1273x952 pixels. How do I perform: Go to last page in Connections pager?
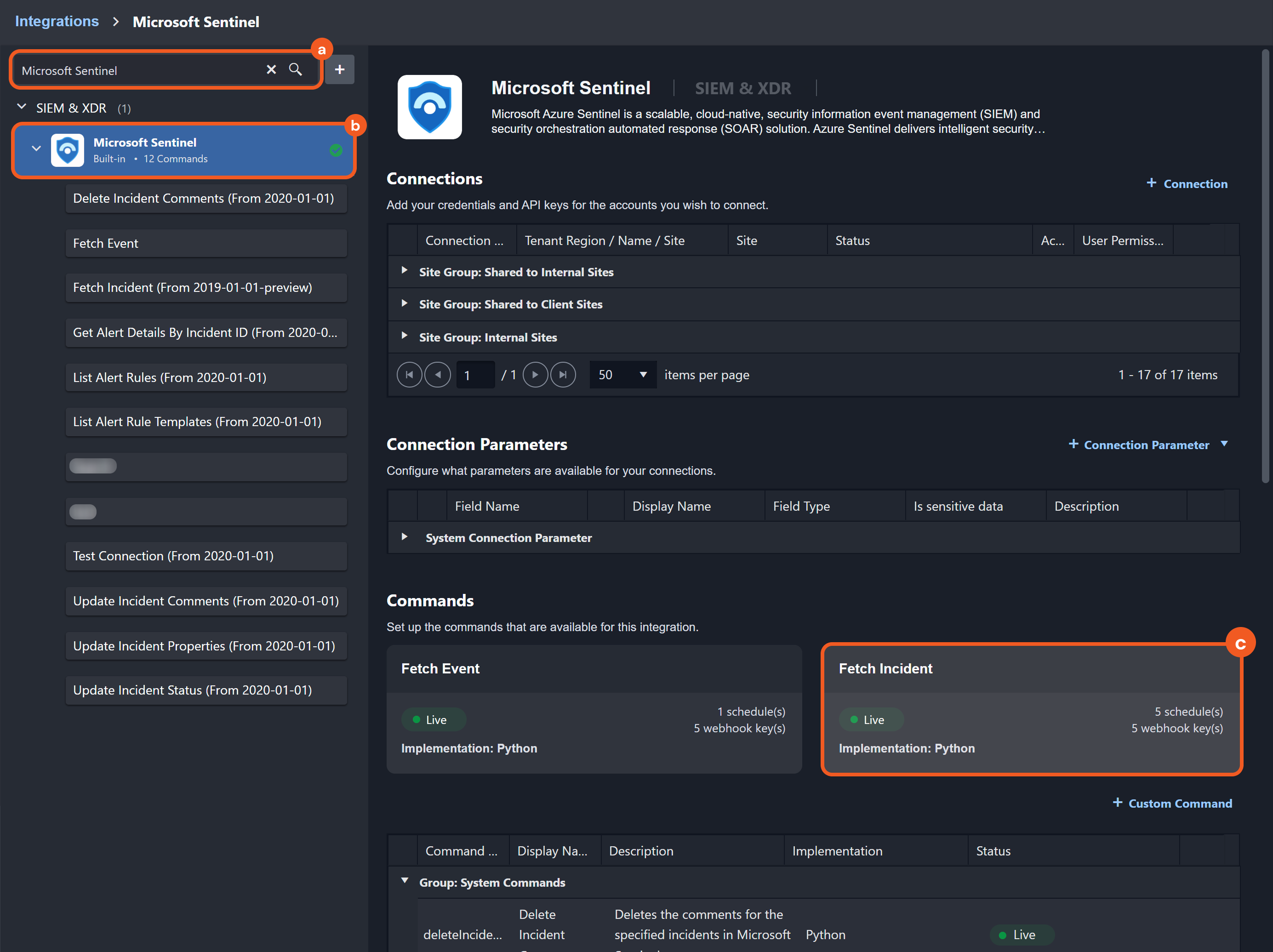[563, 375]
